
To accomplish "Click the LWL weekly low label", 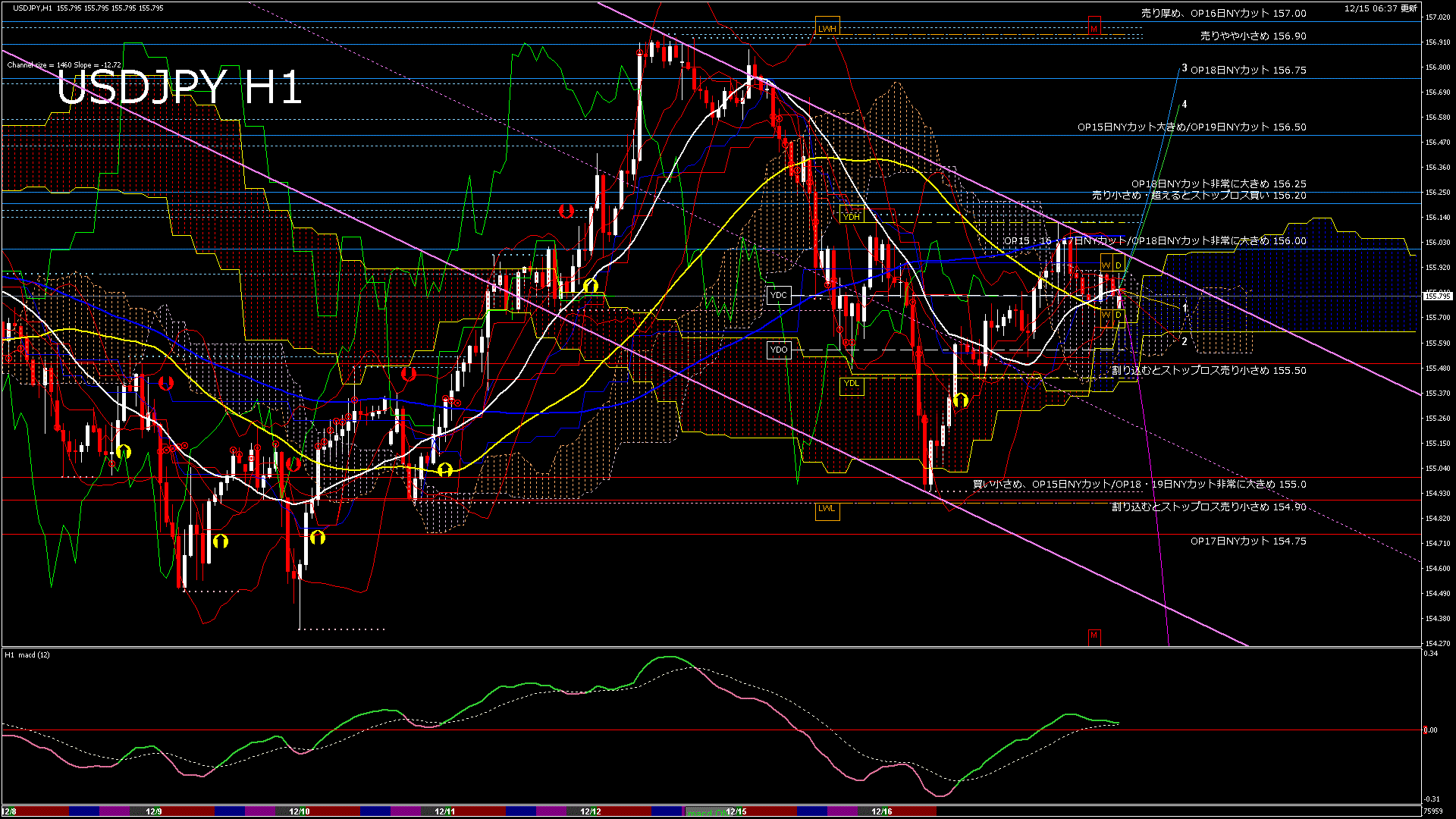I will coord(827,508).
